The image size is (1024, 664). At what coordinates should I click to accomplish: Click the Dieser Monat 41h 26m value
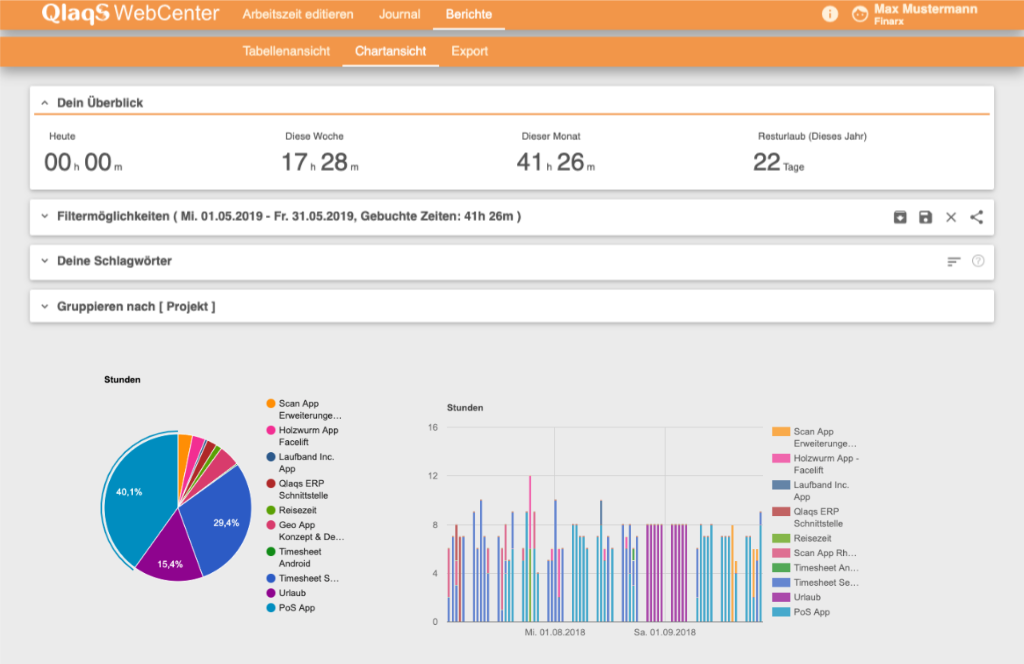point(556,162)
